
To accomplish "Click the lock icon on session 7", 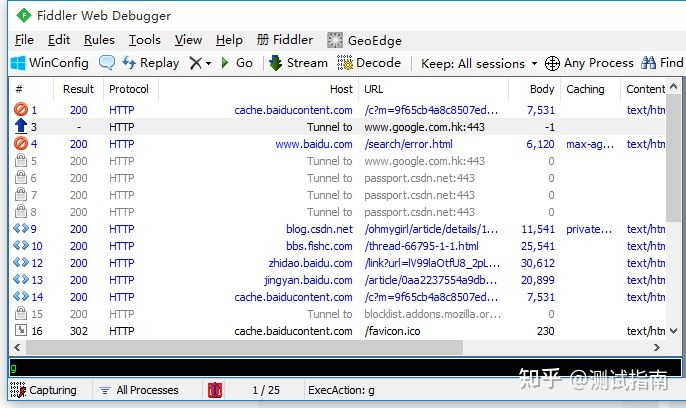I will tap(21, 195).
